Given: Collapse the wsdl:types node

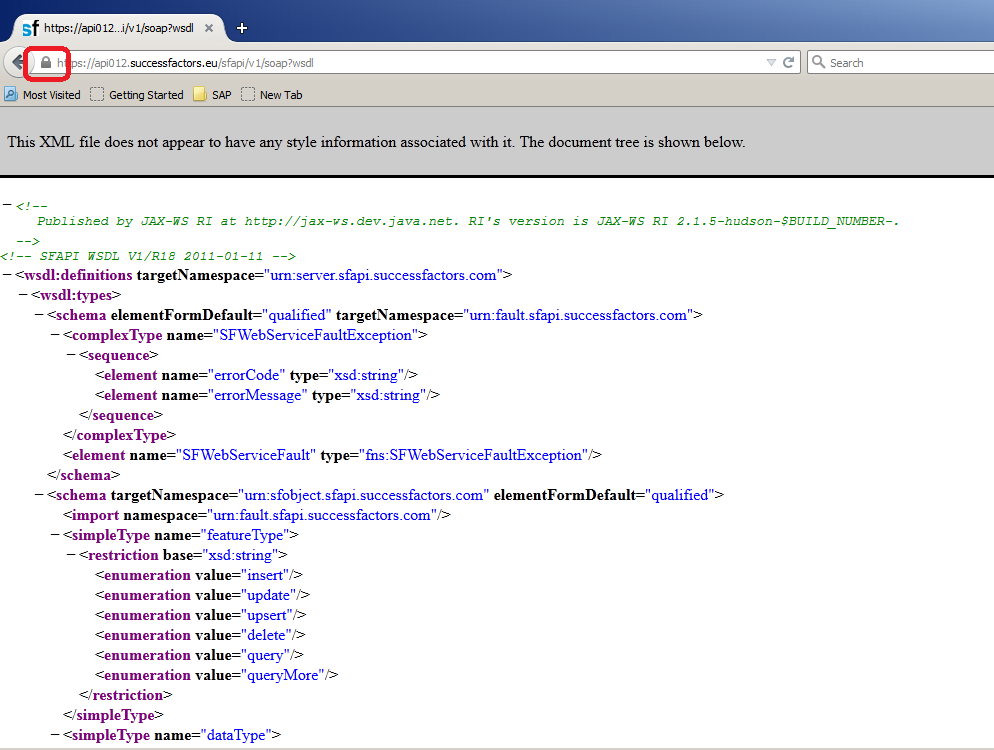Looking at the screenshot, I should [24, 295].
